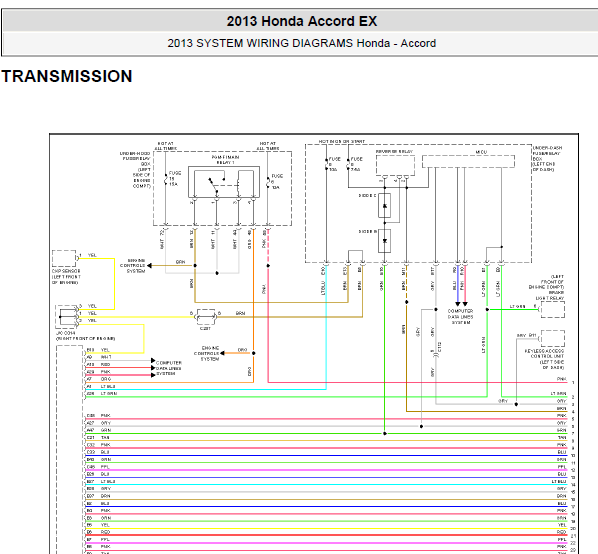The width and height of the screenshot is (598, 554).
Task: Click the "(RIGHT FRONT OF ENGINE)" label
Action: (x=85, y=338)
